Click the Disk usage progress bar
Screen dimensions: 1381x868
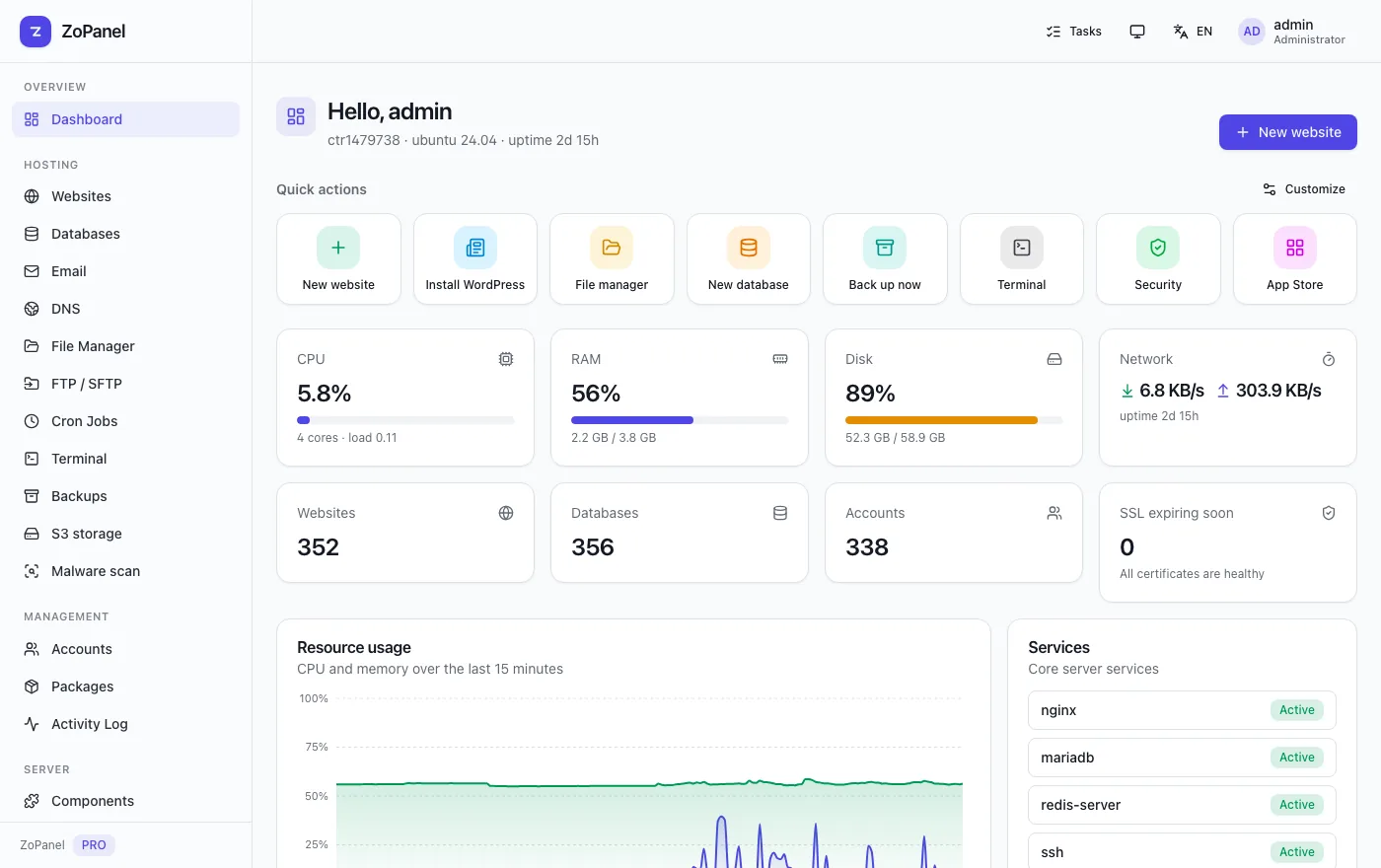click(x=954, y=420)
